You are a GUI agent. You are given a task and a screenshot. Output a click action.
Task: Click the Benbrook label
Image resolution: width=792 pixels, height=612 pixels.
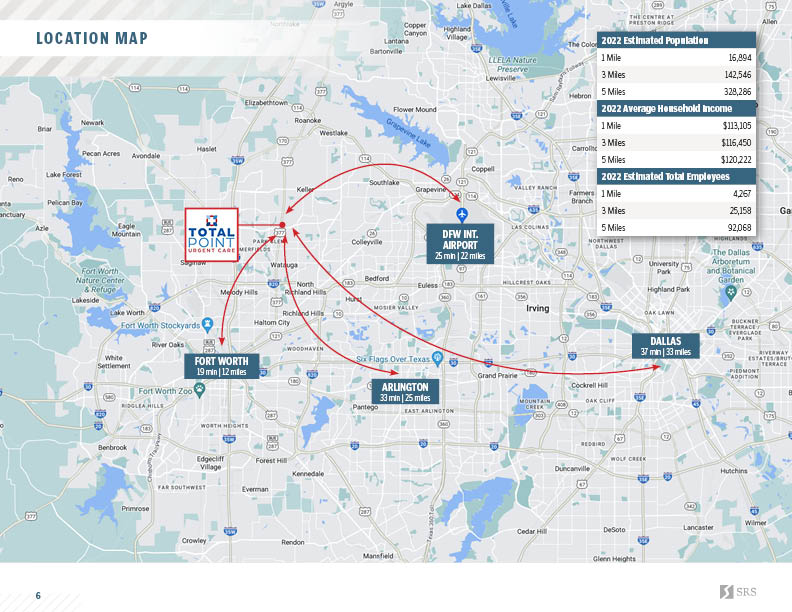[113, 447]
